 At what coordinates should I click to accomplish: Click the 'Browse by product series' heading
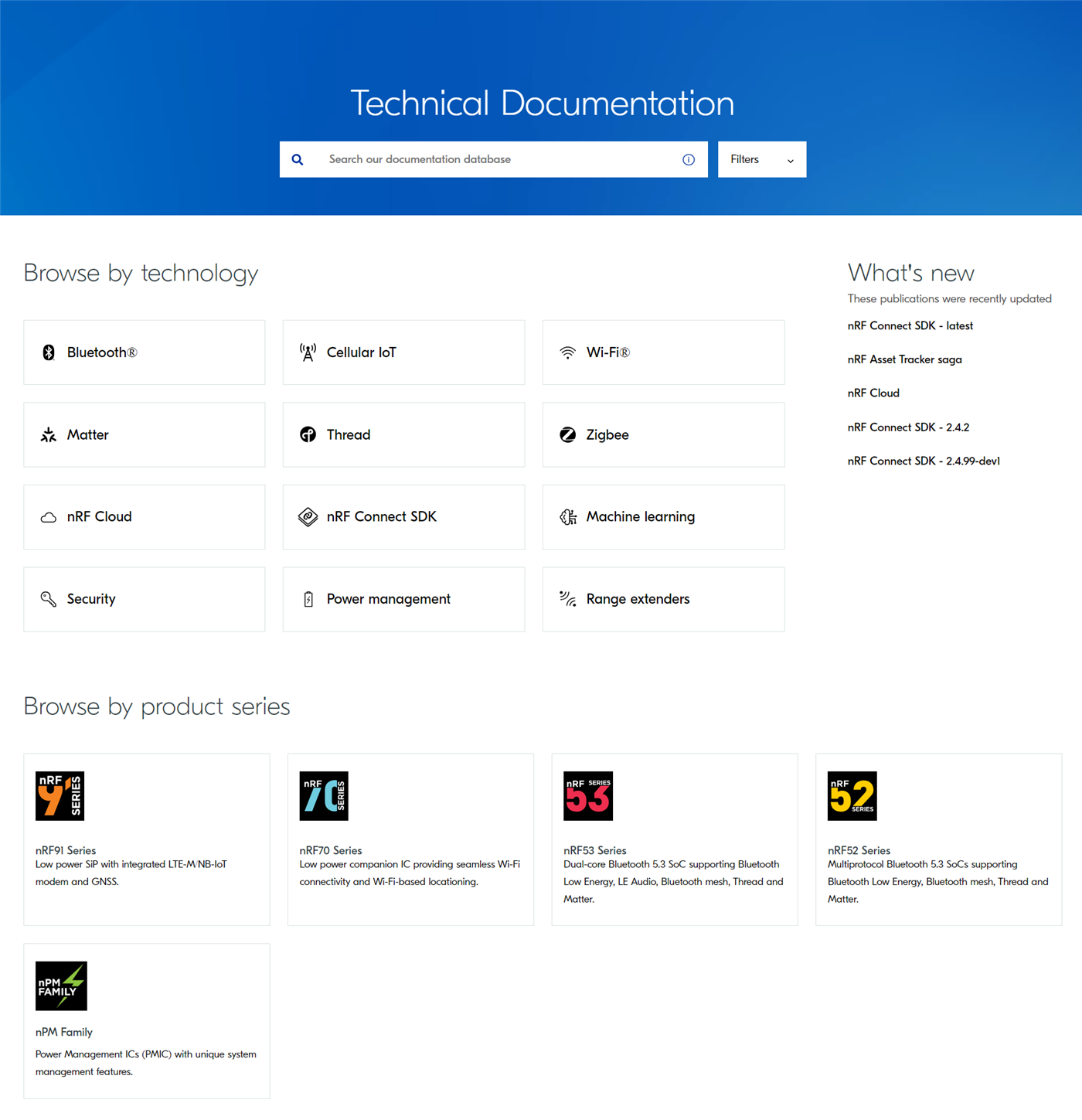point(157,707)
